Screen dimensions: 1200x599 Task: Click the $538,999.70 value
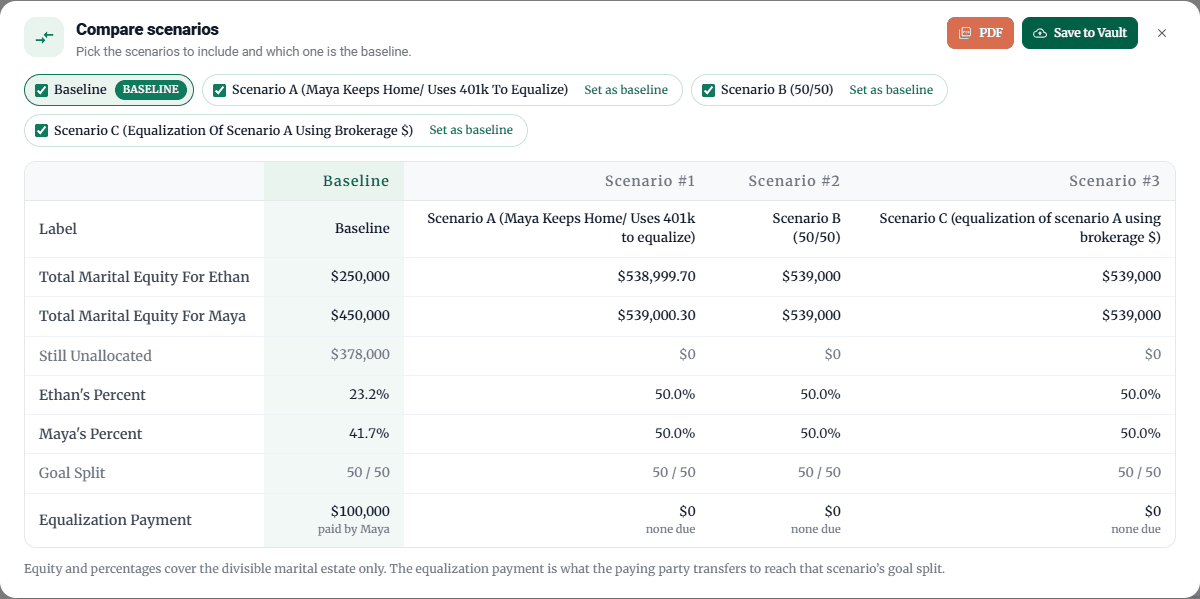[x=656, y=277]
